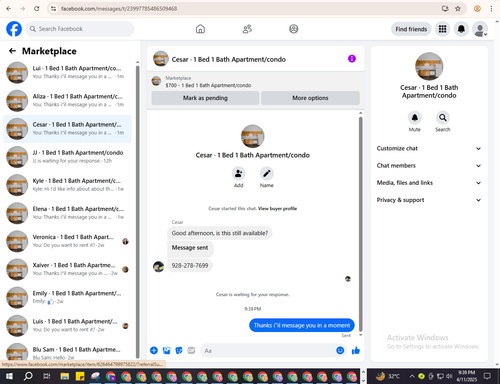The width and height of the screenshot is (500, 384).
Task: Open the Groups icon in top navigation
Action: (294, 29)
